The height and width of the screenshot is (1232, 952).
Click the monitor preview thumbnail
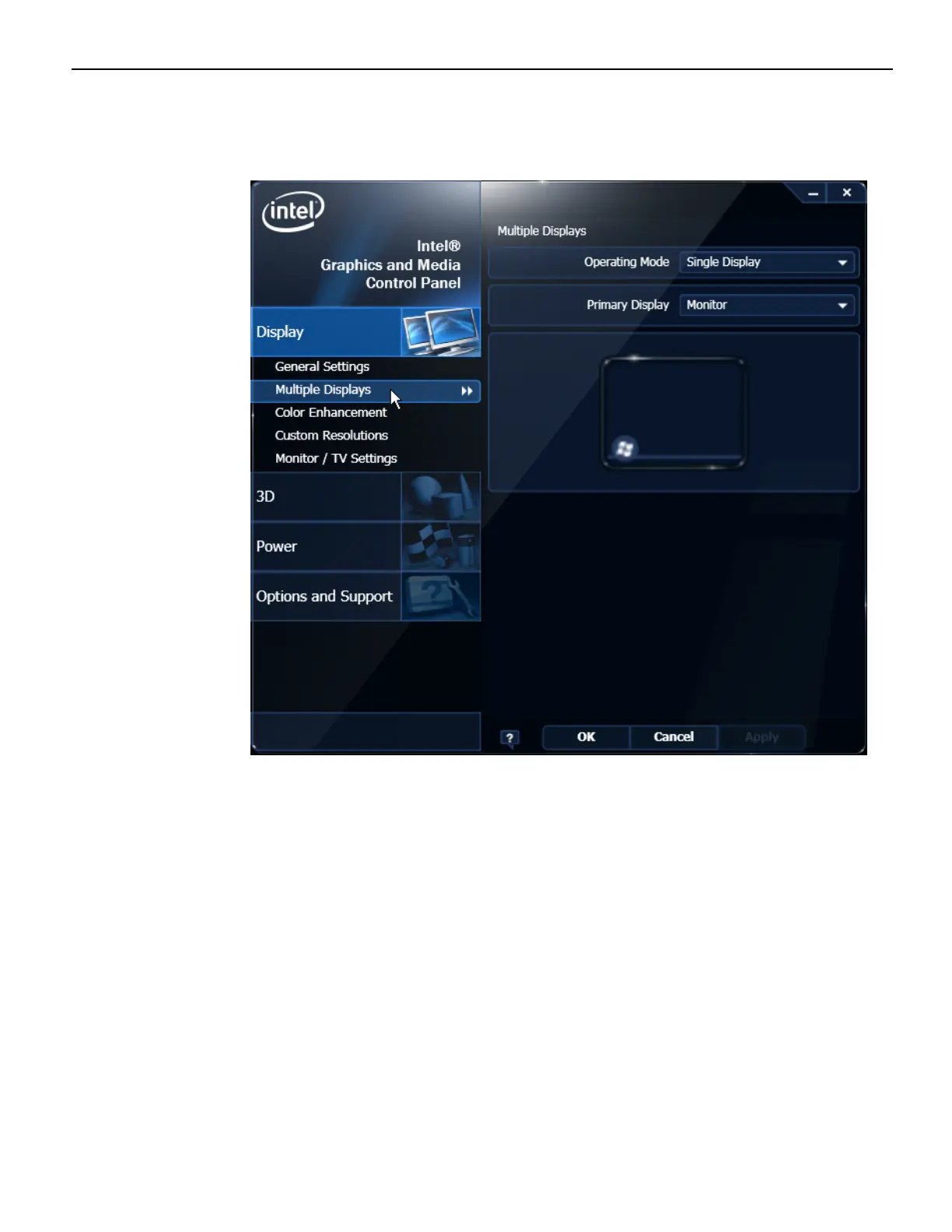click(x=674, y=413)
